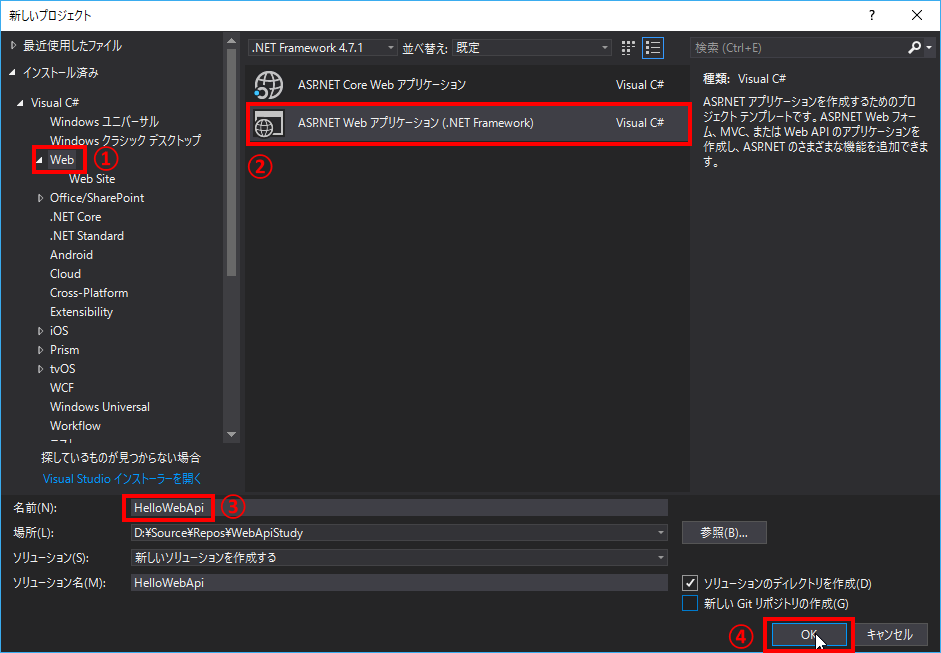Close the 新しいプロジェクト dialog
Screen dimensions: 941x653
click(x=917, y=16)
